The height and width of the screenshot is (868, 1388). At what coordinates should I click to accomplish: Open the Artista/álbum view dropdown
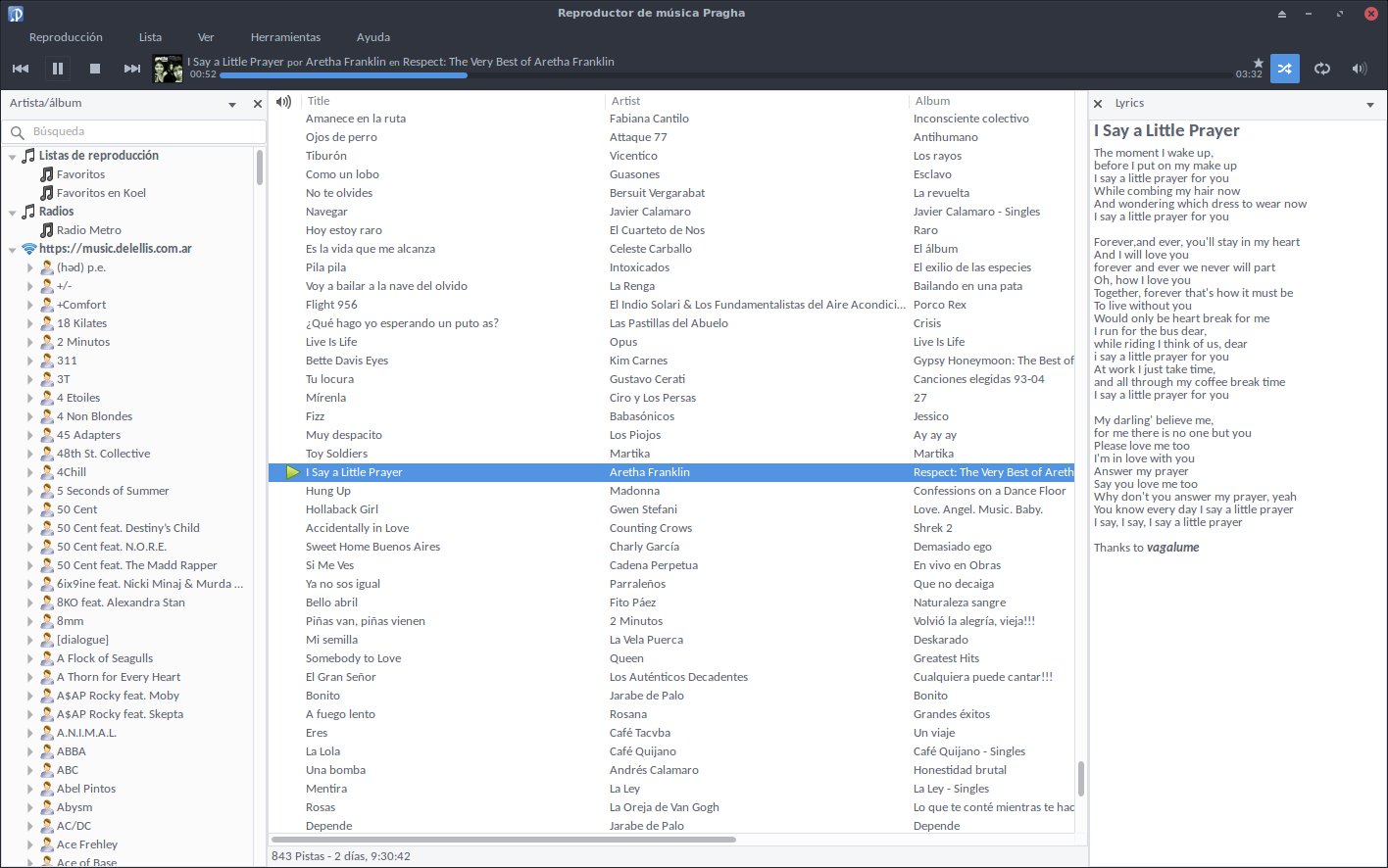232,104
